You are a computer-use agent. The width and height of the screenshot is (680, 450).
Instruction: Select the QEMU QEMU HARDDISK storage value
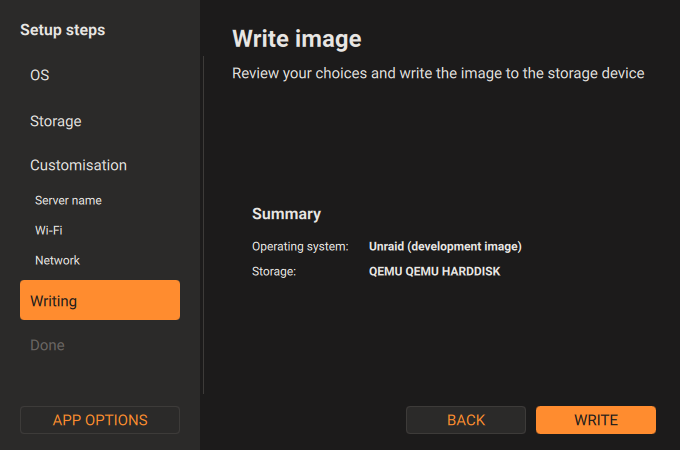(x=435, y=271)
